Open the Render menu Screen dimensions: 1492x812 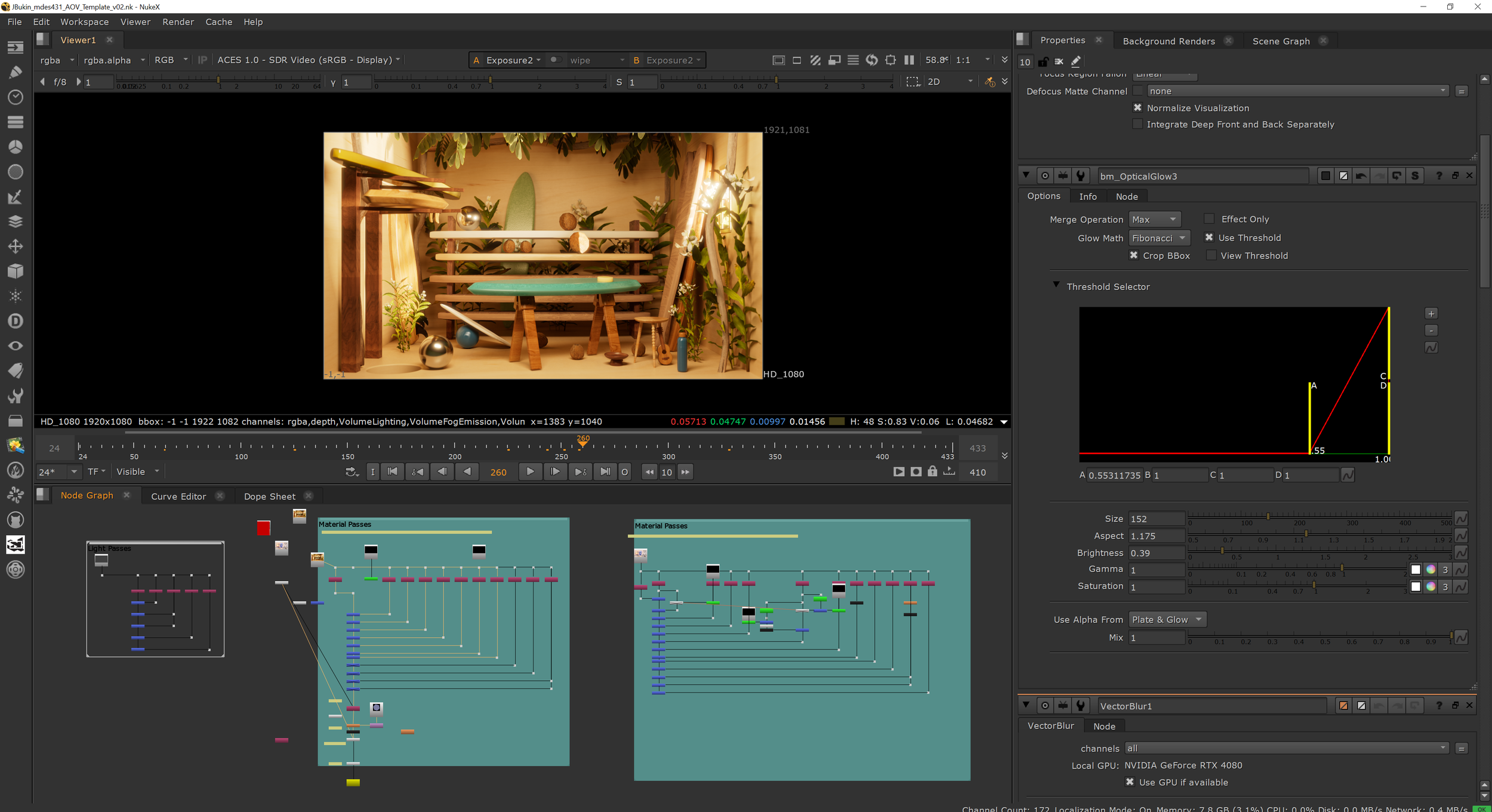pyautogui.click(x=178, y=22)
